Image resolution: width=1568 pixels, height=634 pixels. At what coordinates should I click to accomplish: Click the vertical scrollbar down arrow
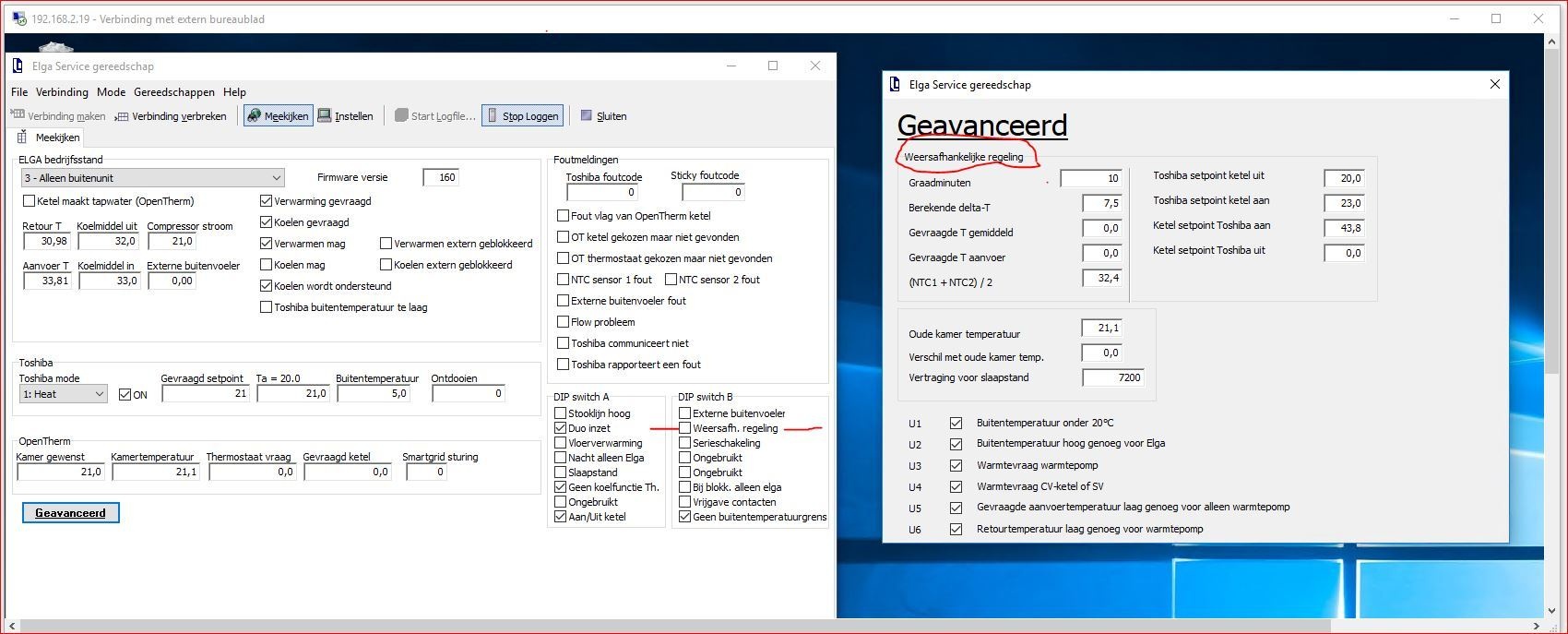point(1553,610)
